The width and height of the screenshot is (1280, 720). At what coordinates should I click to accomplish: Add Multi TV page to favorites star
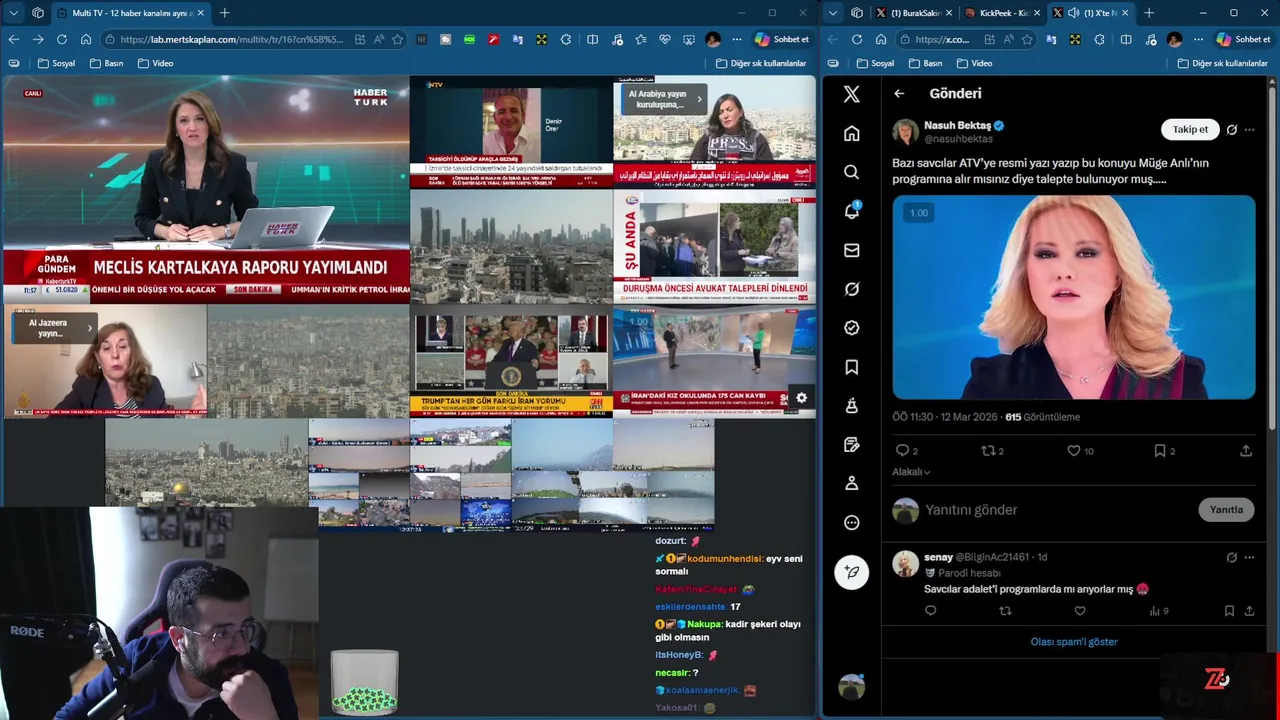tap(397, 39)
